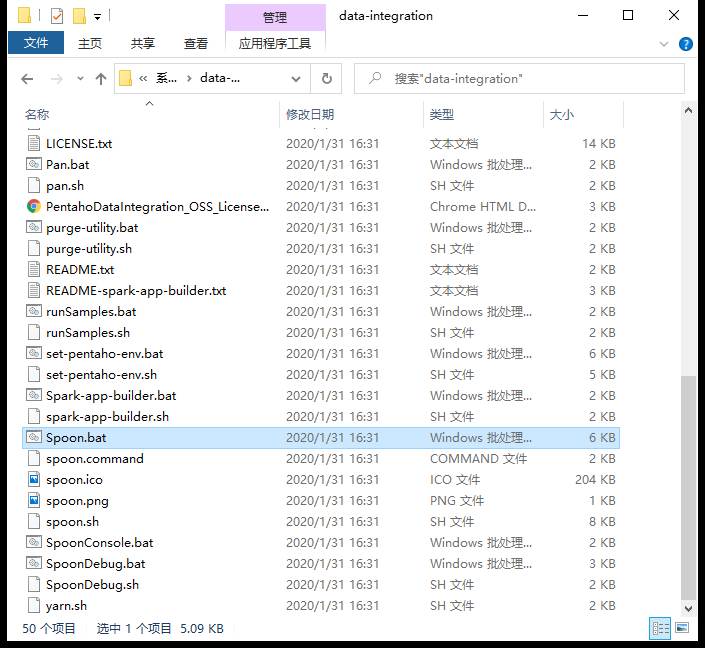The height and width of the screenshot is (648, 705).
Task: Switch to the 共享 ribbon tab
Action: tap(143, 43)
